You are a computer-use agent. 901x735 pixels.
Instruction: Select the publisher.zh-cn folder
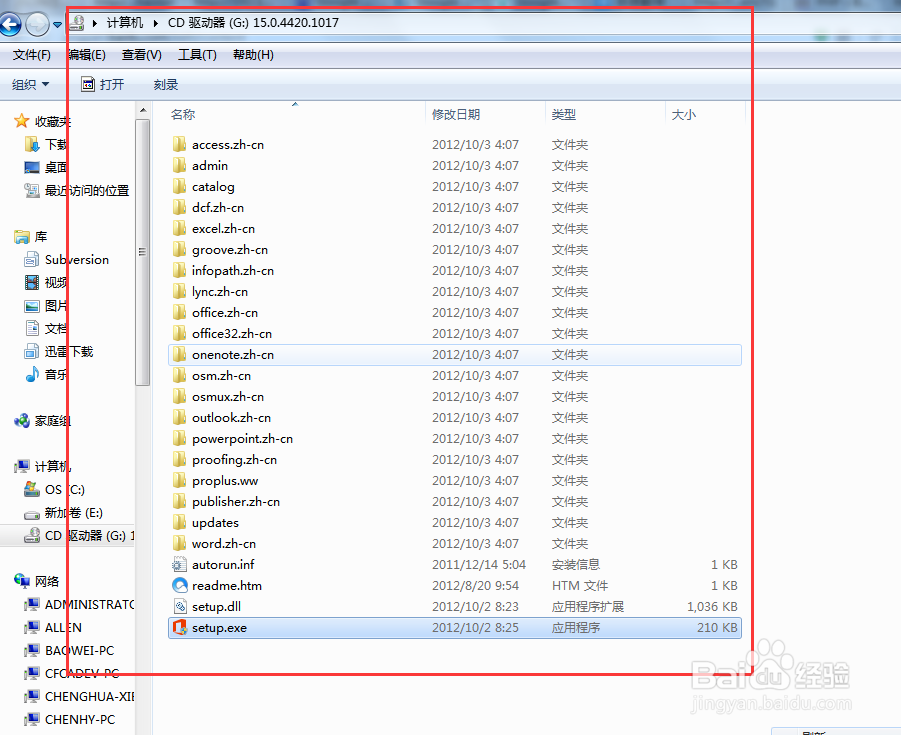point(455,502)
